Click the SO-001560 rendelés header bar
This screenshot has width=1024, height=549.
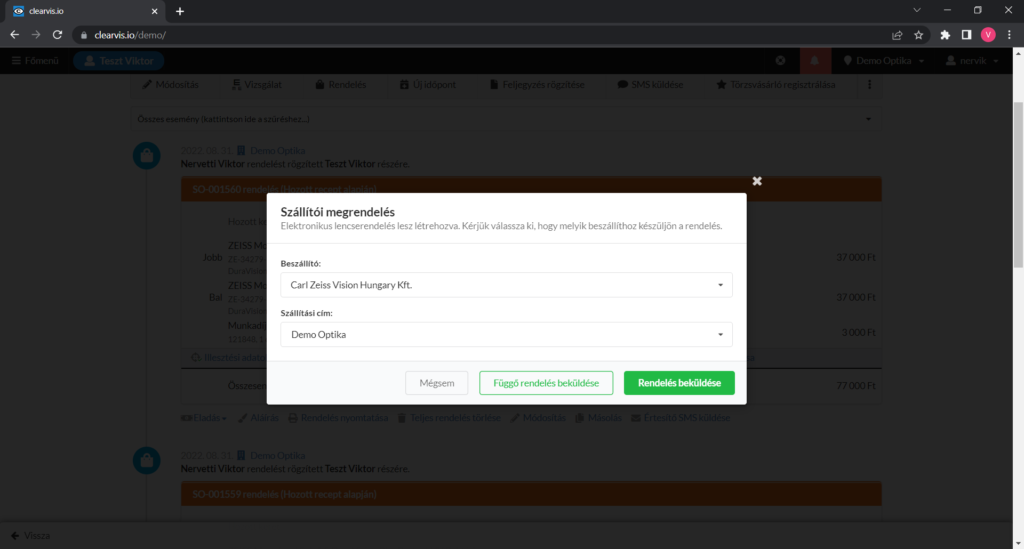[531, 189]
